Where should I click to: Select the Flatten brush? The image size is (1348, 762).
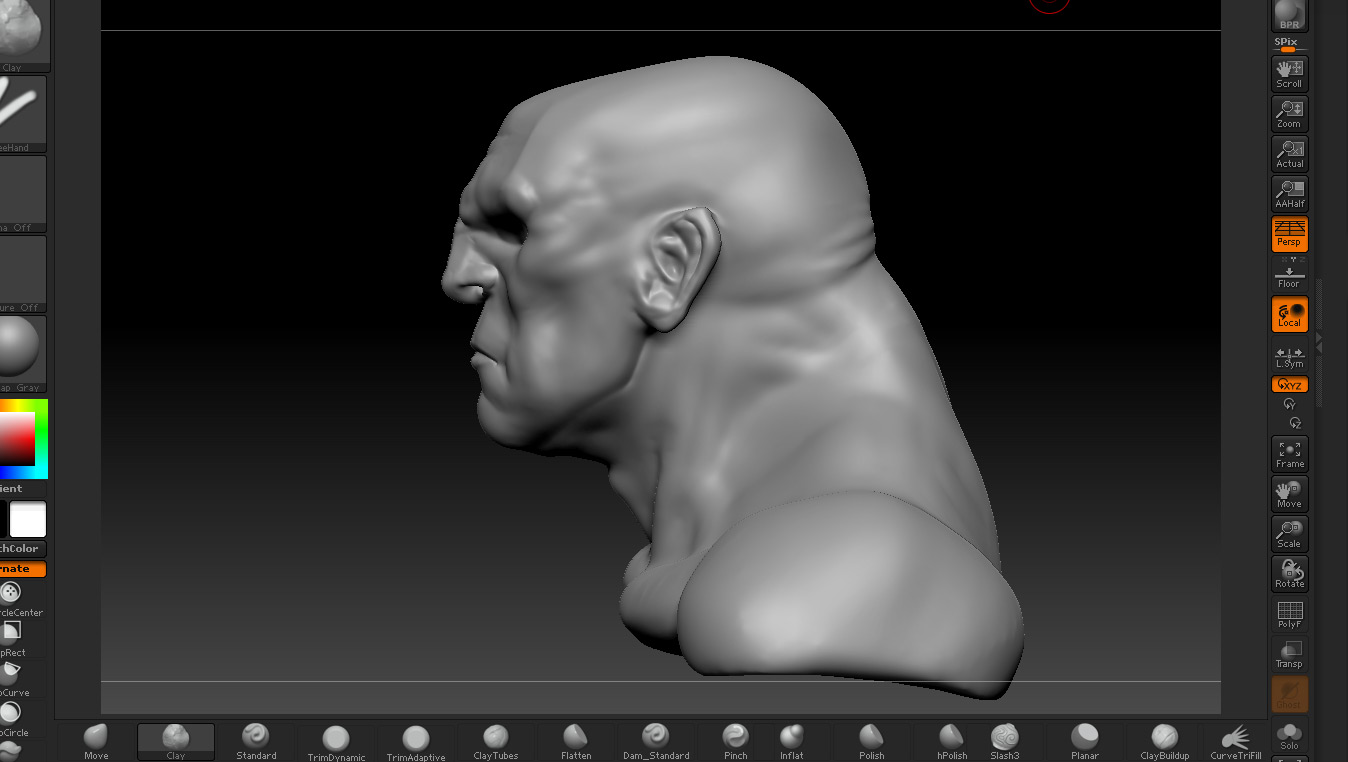576,742
